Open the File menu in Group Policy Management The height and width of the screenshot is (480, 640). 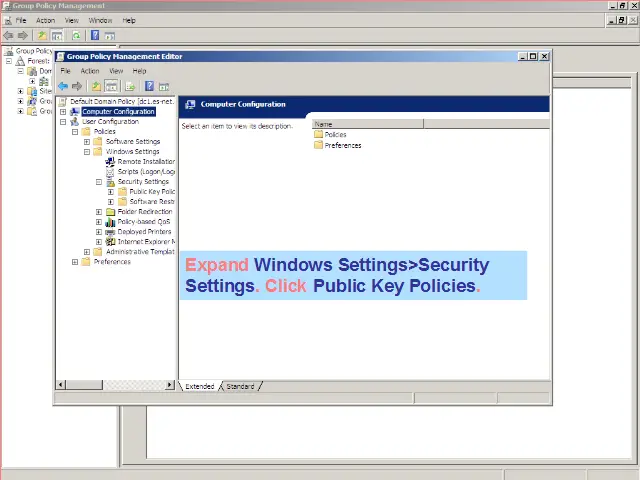click(20, 20)
